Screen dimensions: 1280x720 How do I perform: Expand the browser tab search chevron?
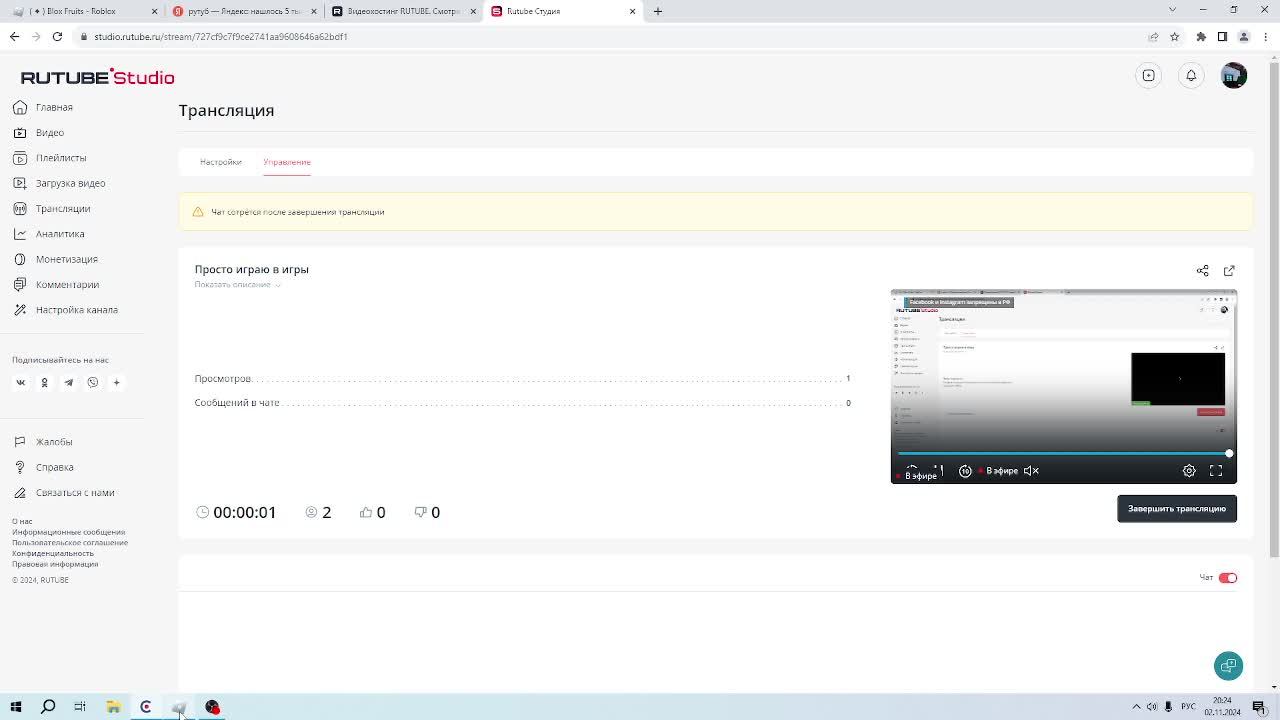click(x=1172, y=10)
